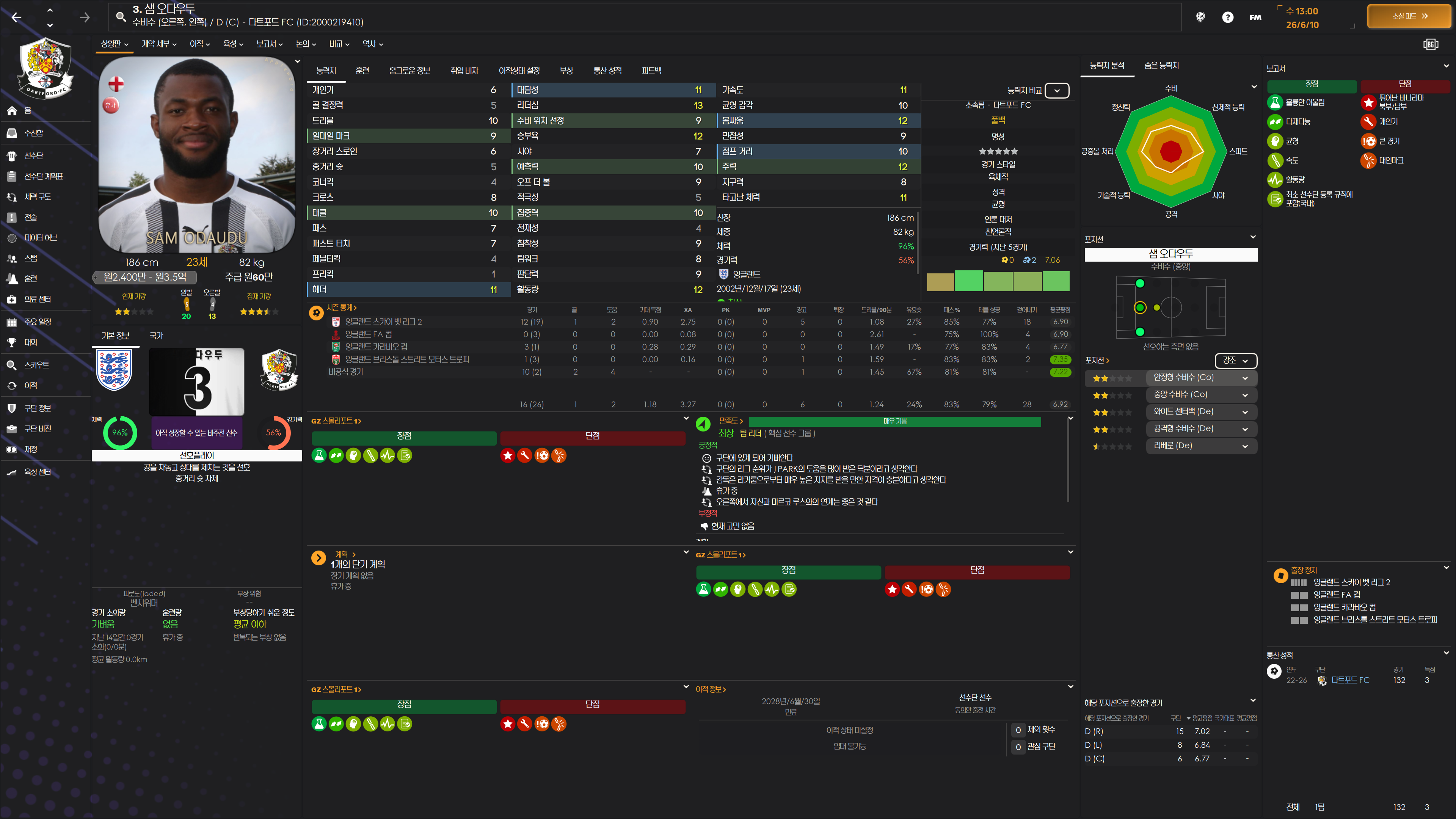Click the 의료 센터 medical center icon

pos(12,299)
